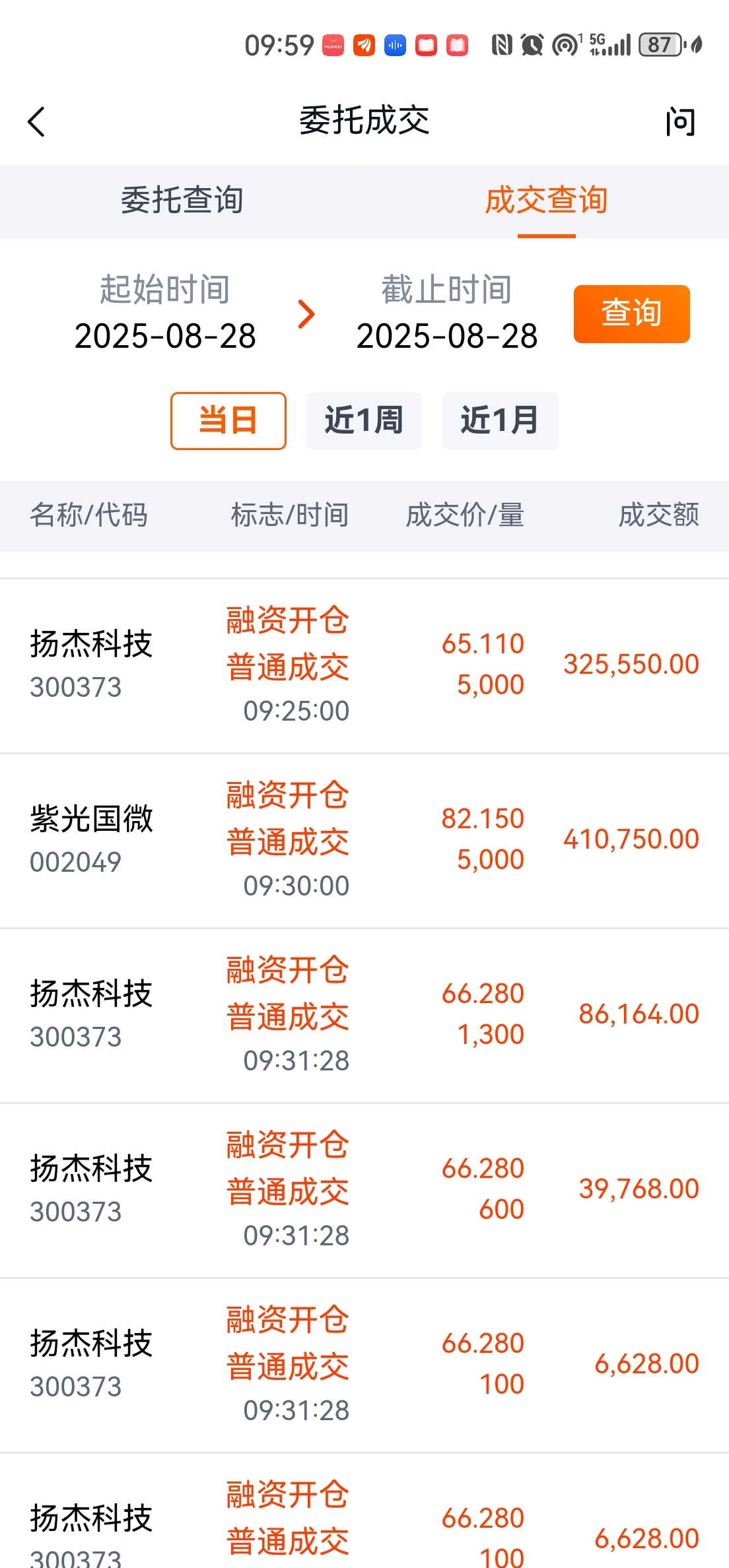Select the 近1周 range filter

(x=364, y=421)
